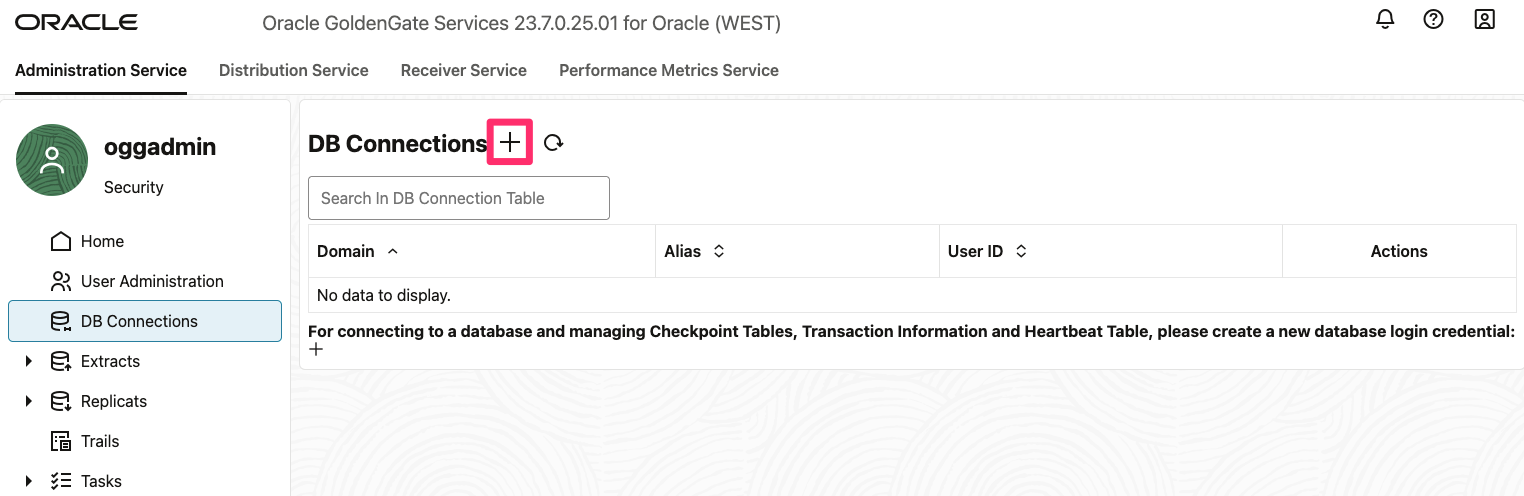This screenshot has width=1524, height=496.
Task: Refresh the DB Connections list
Action: [553, 144]
